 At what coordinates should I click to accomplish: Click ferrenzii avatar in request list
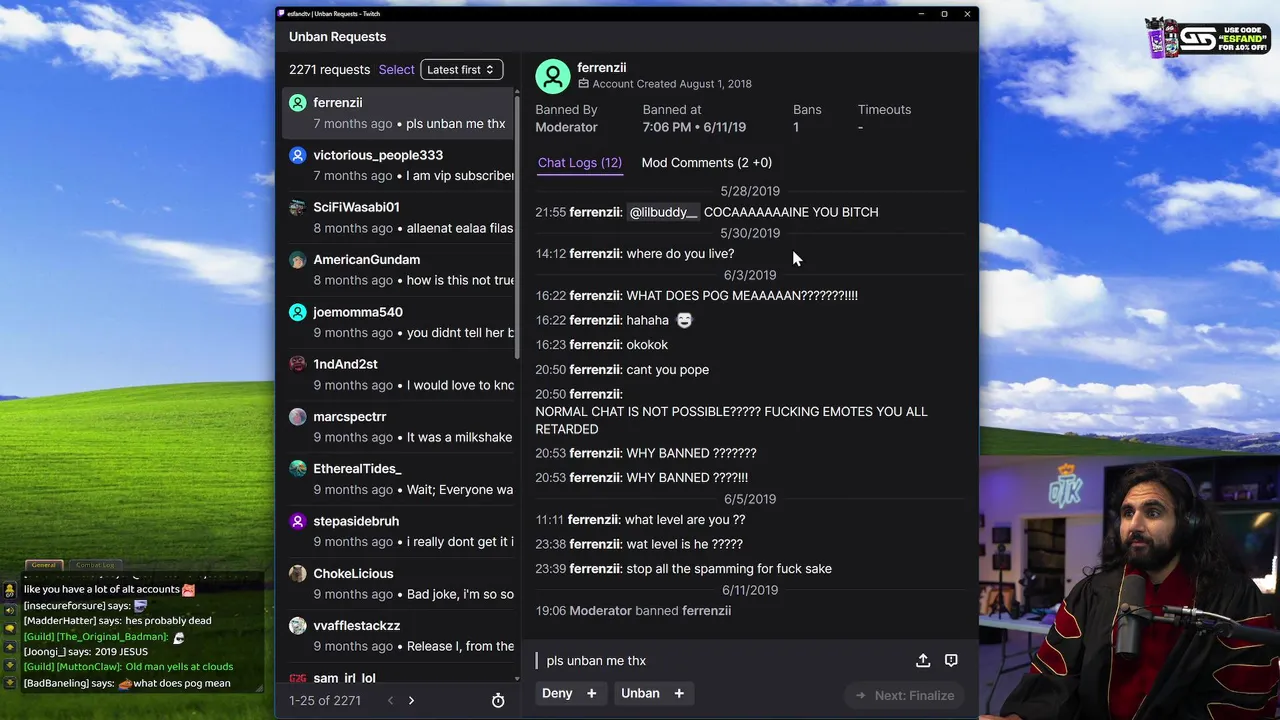tap(297, 103)
